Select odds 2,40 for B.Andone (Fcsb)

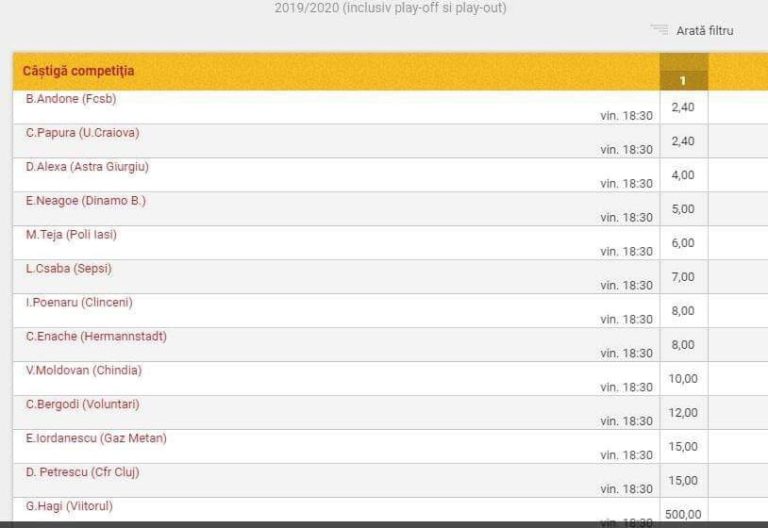(683, 107)
